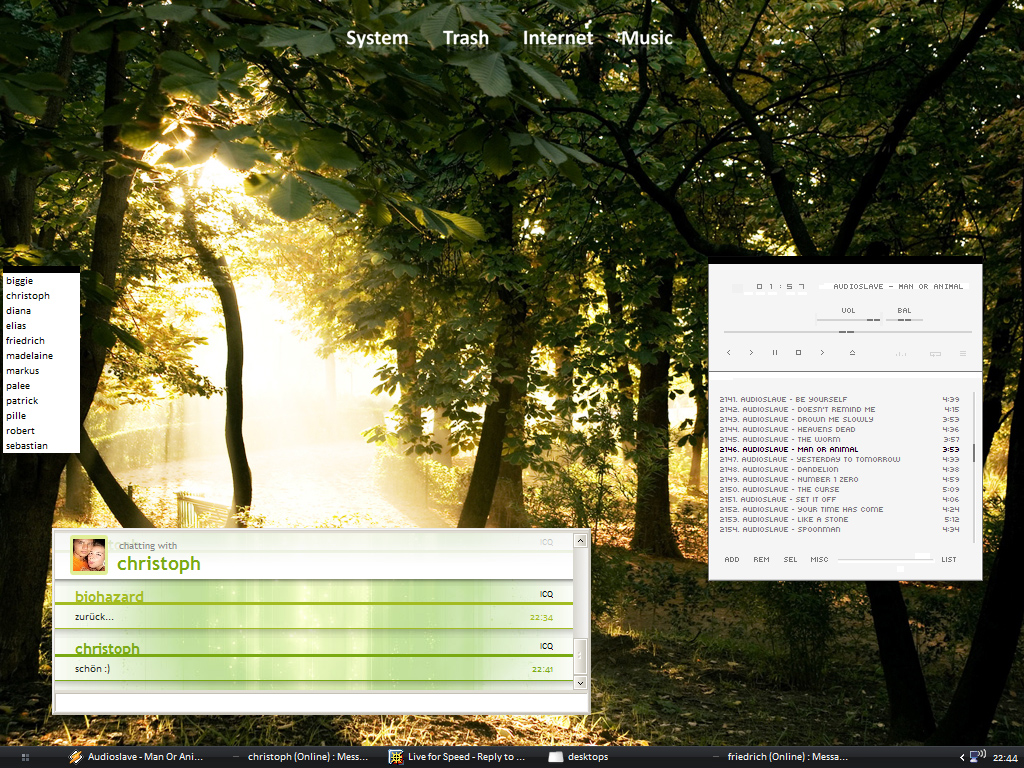Click the 01:57 elapsed time display
This screenshot has height=768, width=1024.
click(x=780, y=287)
